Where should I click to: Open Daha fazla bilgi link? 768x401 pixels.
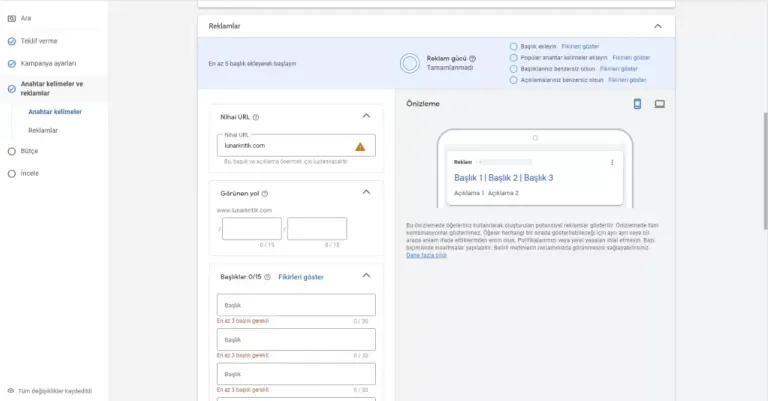coord(426,256)
